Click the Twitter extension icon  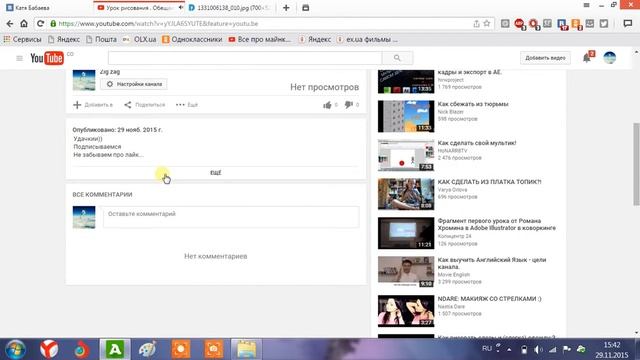(x=604, y=24)
